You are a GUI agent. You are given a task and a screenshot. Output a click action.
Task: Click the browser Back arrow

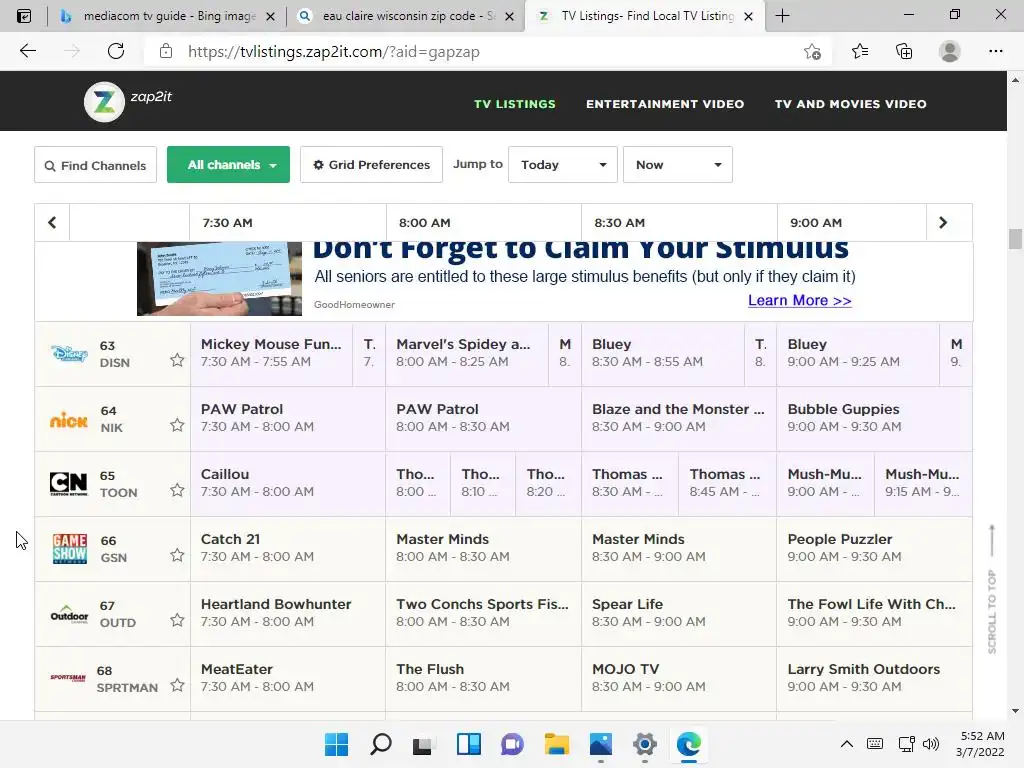point(28,51)
